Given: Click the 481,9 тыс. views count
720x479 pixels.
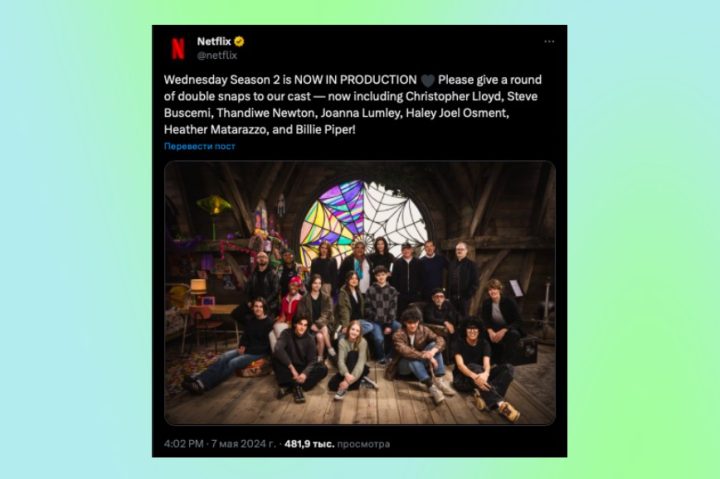Looking at the screenshot, I should coord(309,444).
